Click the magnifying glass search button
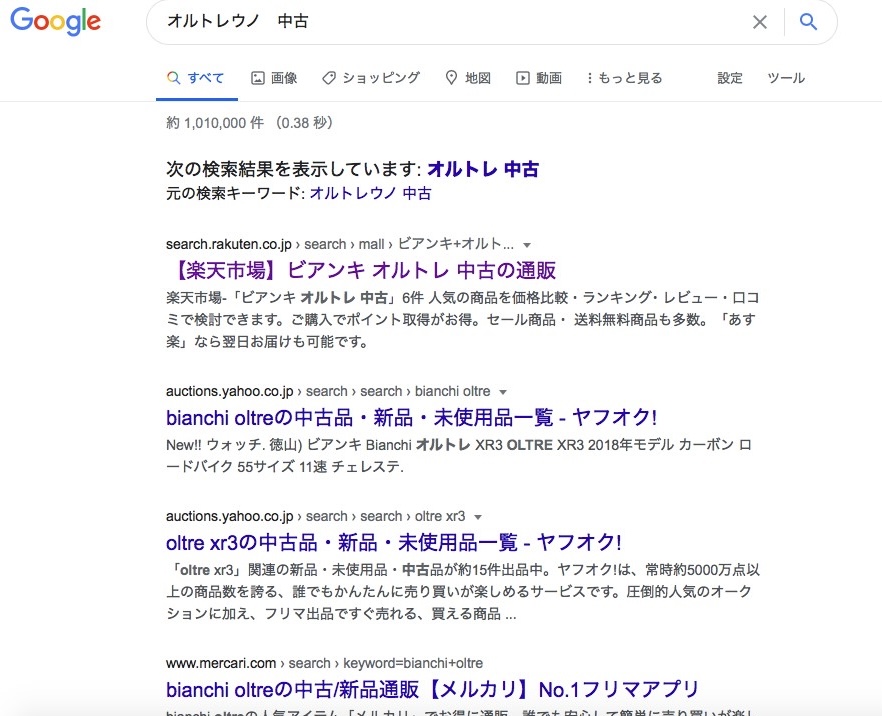Viewport: 882px width, 716px height. (809, 22)
